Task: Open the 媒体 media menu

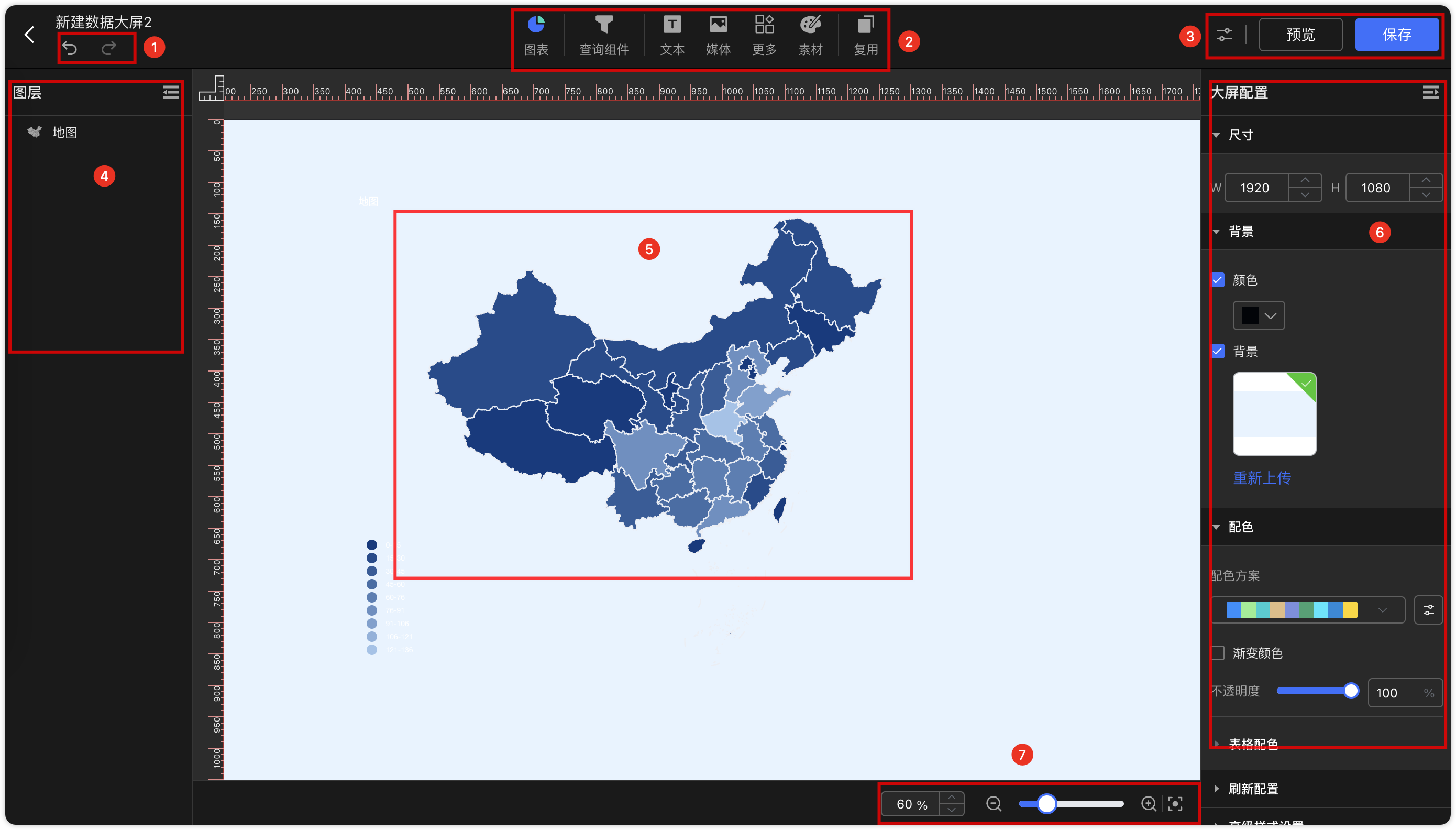Action: click(719, 35)
